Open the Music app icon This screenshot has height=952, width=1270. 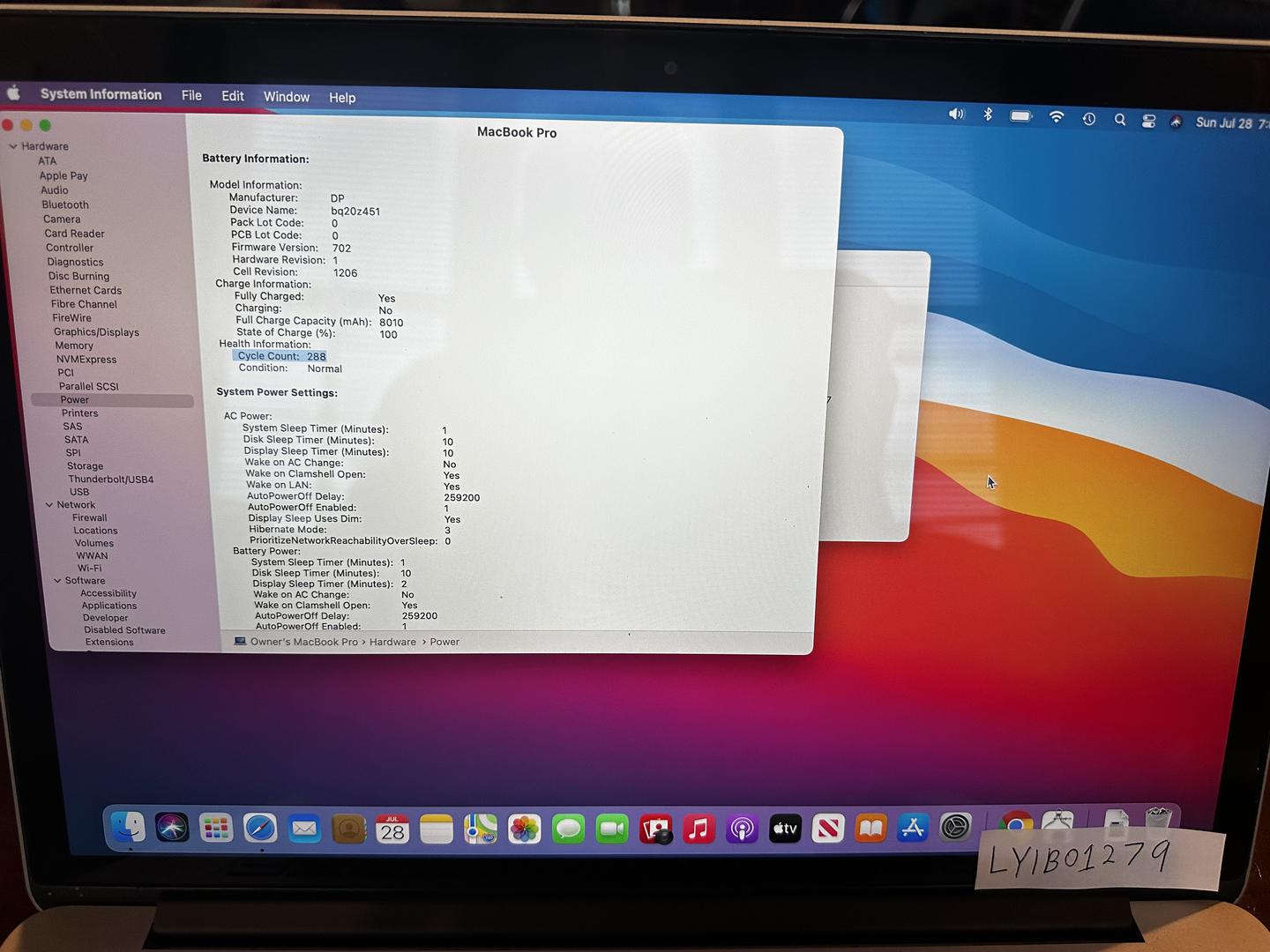(698, 829)
